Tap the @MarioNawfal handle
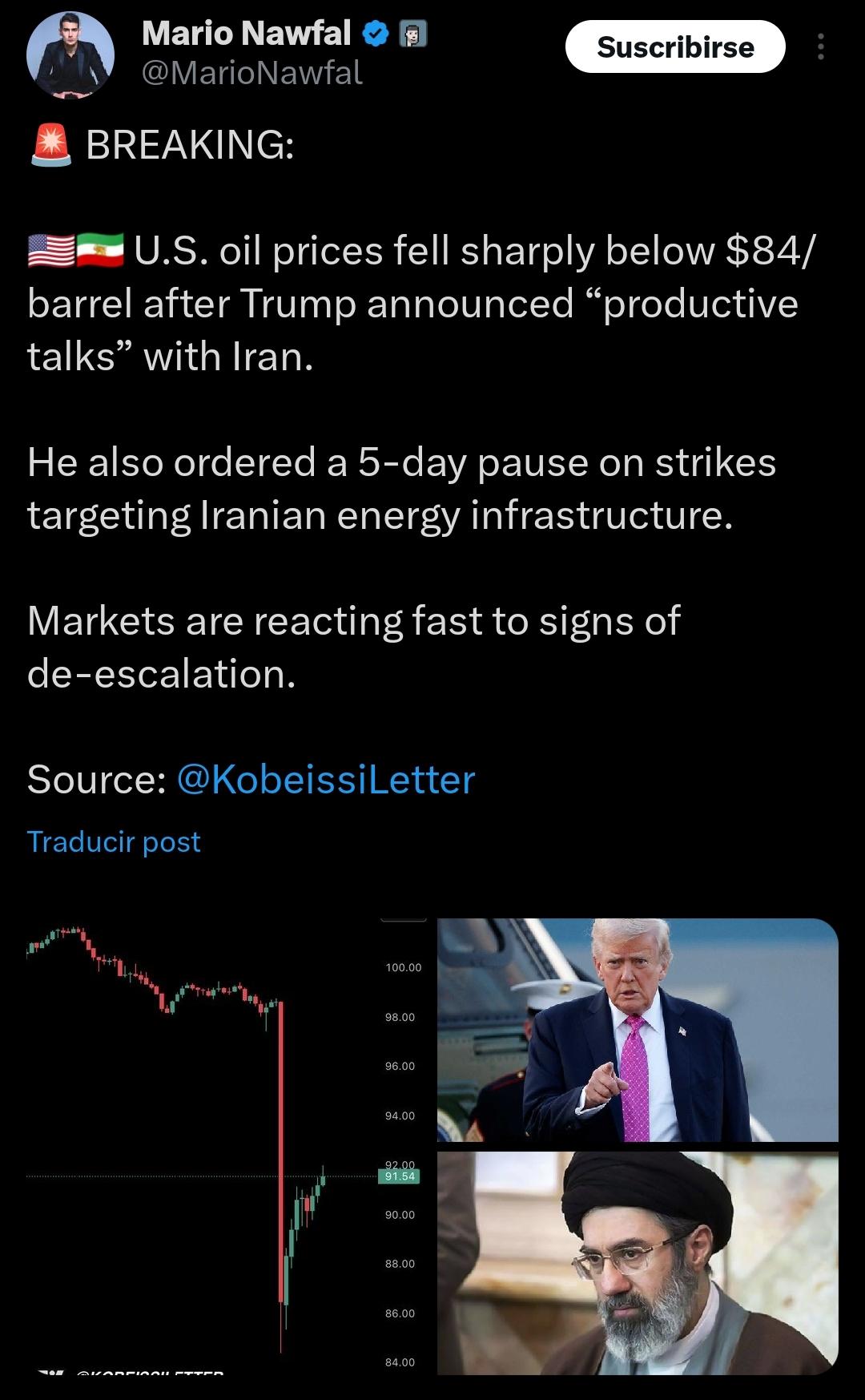The width and height of the screenshot is (865, 1400). point(252,73)
